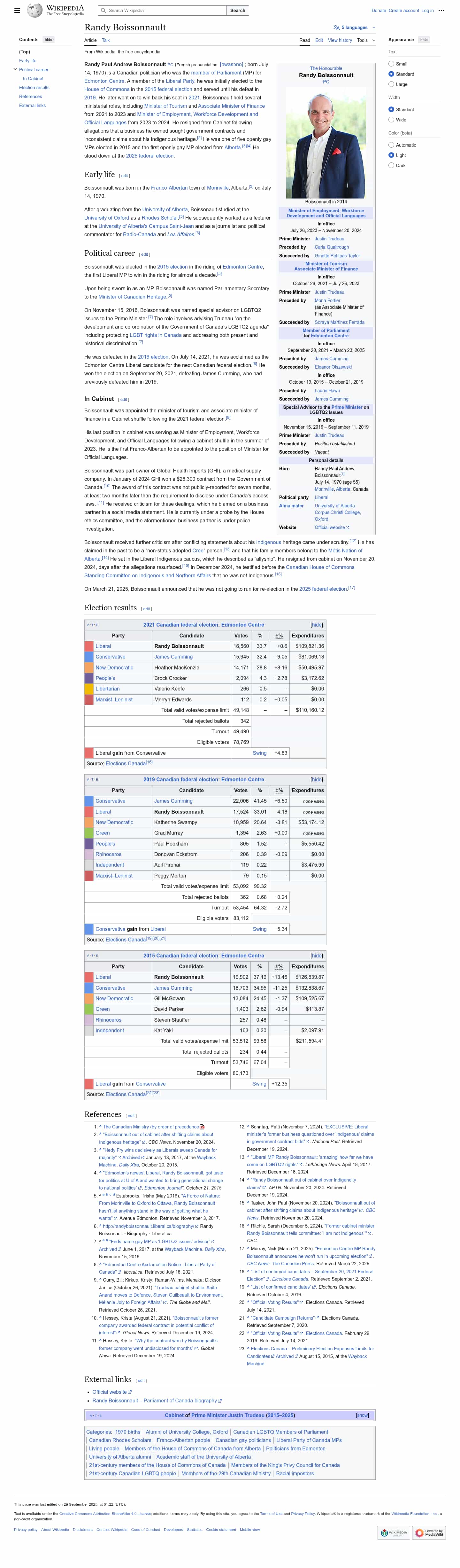Set color mode to Light
460x1568 pixels.
[391, 155]
